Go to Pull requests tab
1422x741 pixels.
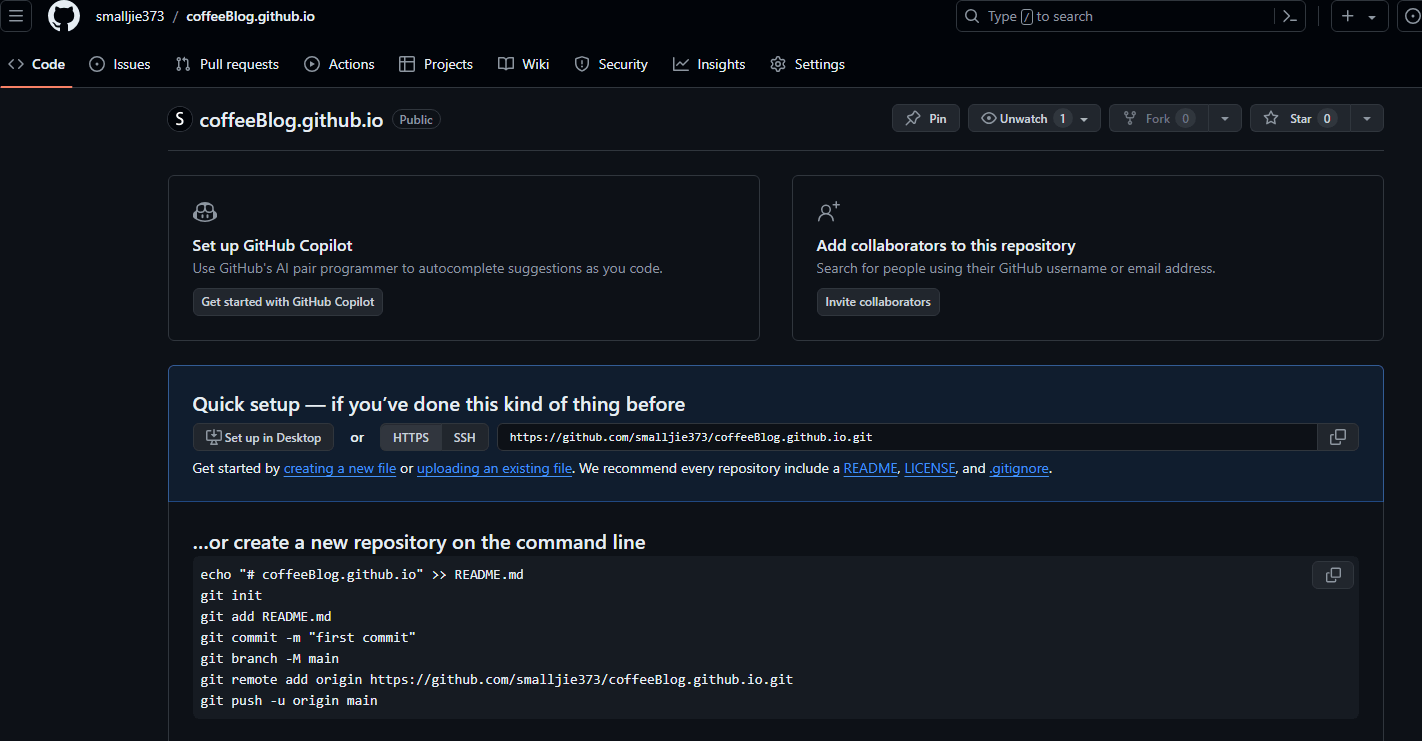point(227,64)
